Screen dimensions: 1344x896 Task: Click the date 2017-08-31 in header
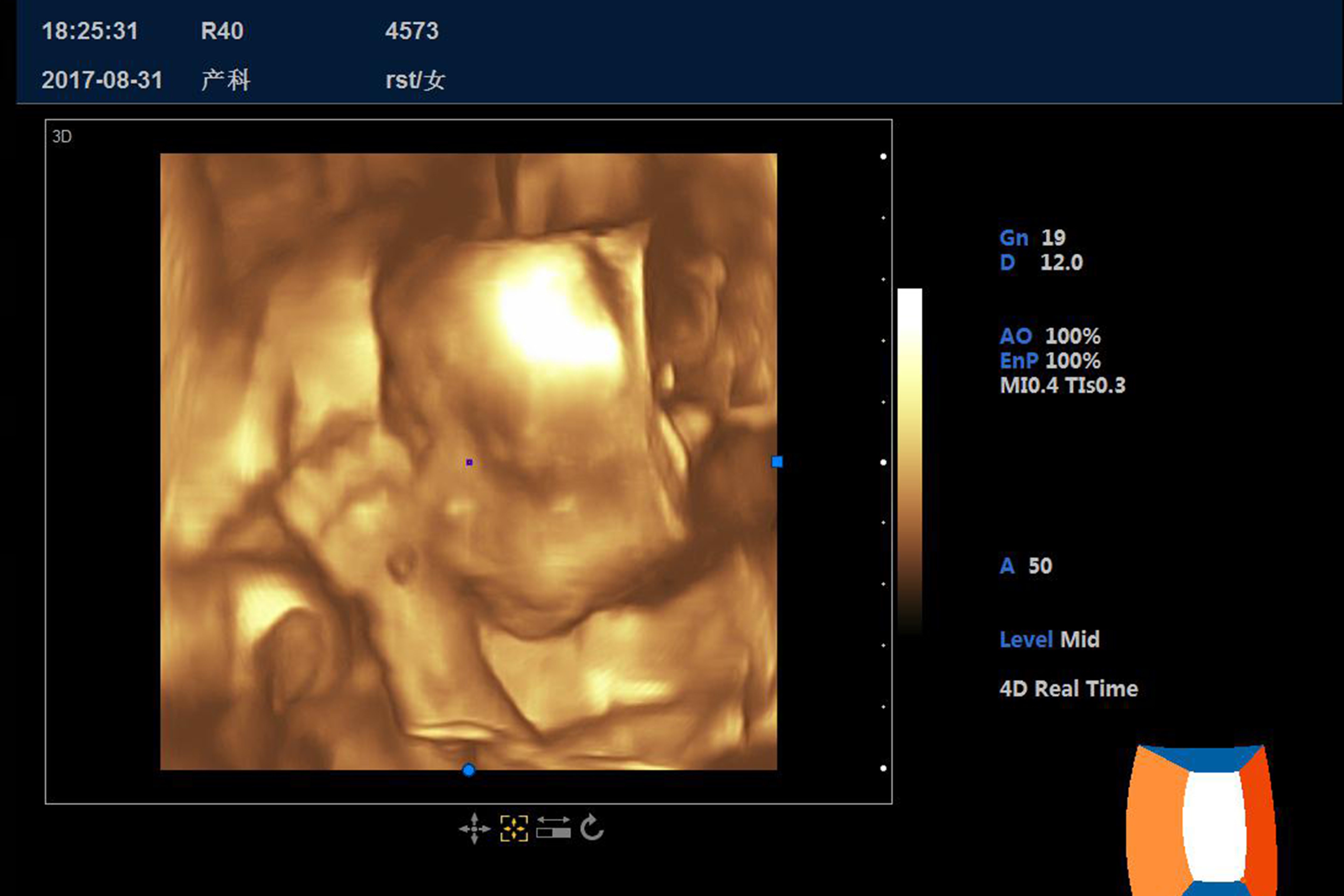click(102, 80)
